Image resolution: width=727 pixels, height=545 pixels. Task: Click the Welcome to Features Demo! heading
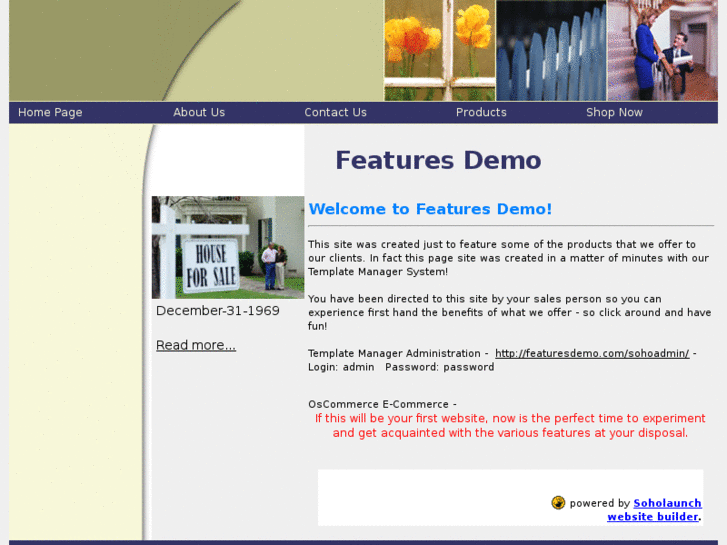430,209
